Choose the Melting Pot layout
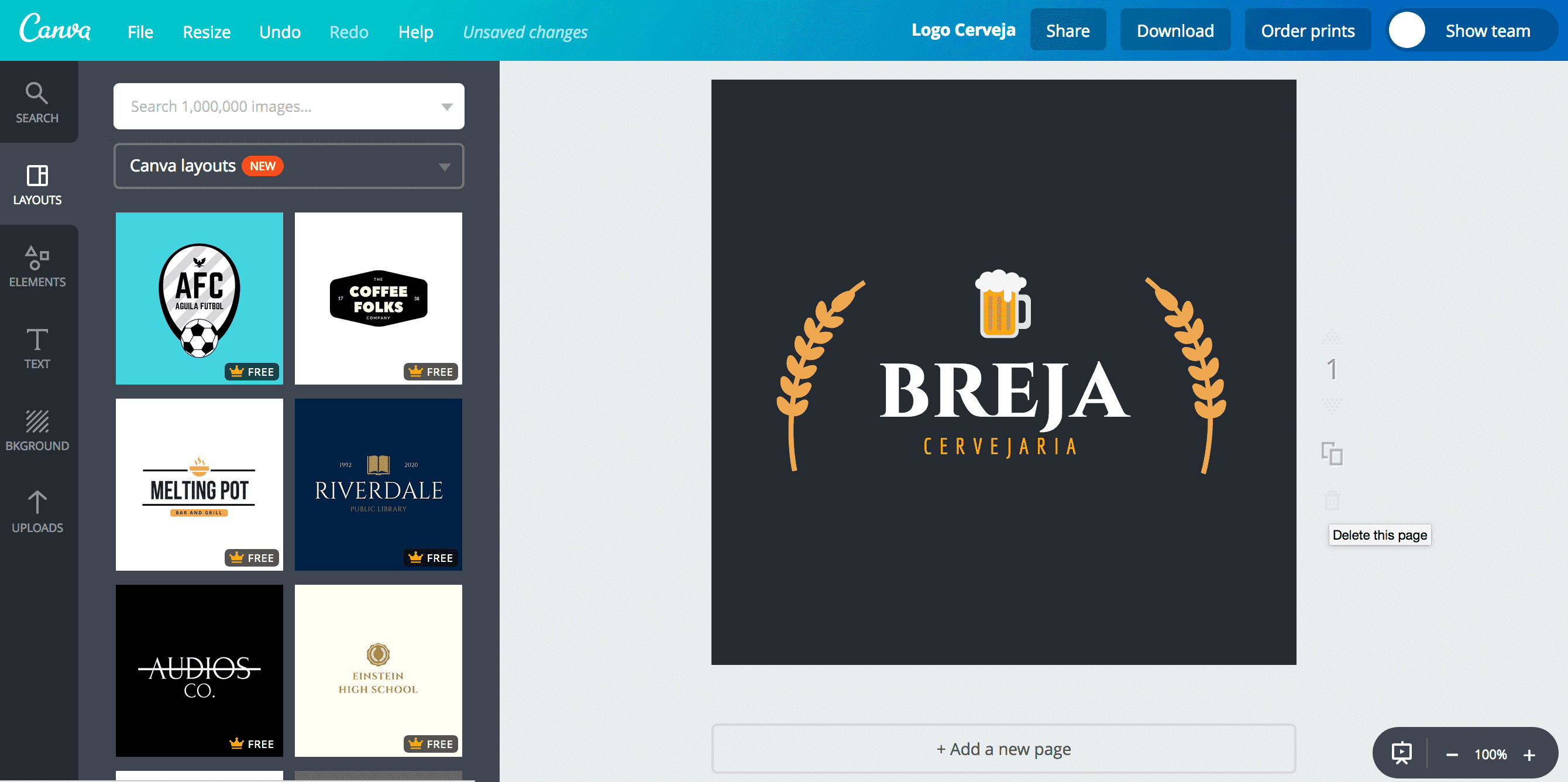This screenshot has width=1568, height=782. 199,485
